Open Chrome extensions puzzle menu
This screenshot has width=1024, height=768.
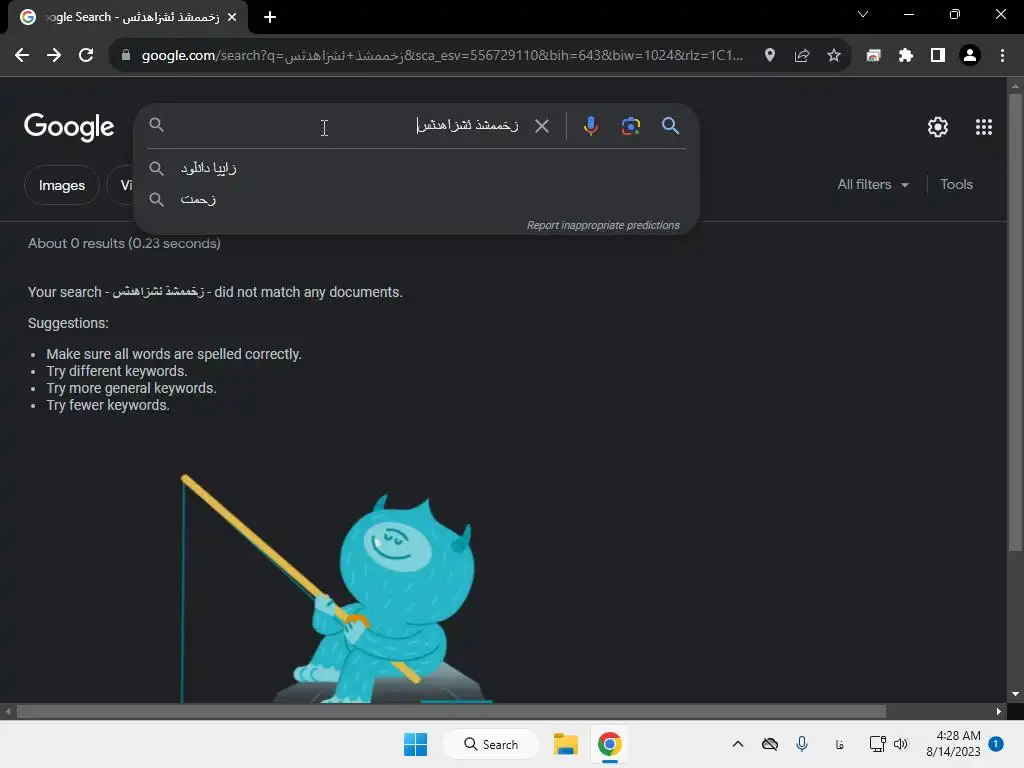coord(905,56)
